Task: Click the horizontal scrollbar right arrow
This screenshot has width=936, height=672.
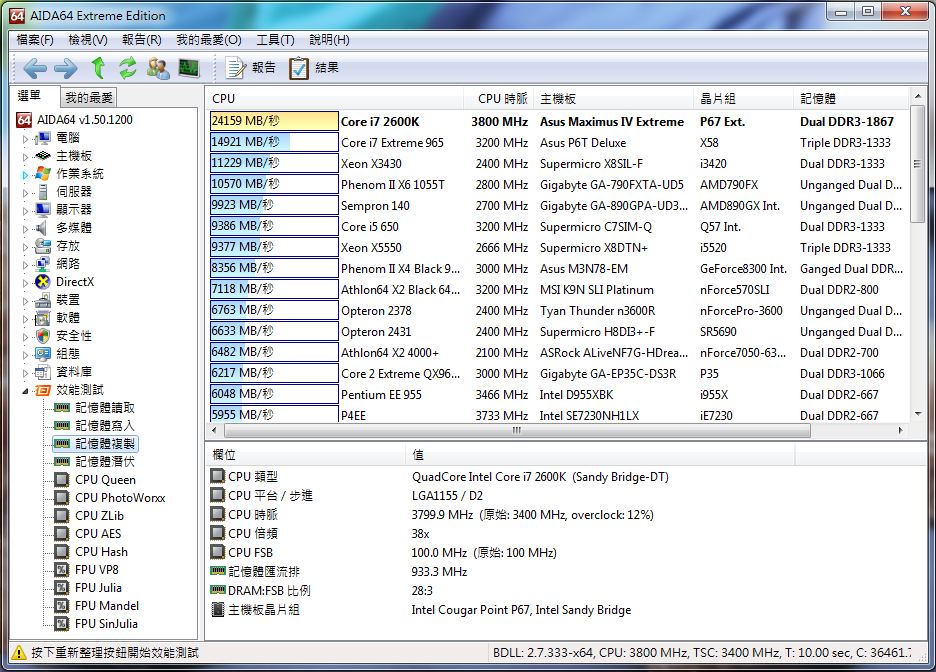Action: (x=901, y=430)
